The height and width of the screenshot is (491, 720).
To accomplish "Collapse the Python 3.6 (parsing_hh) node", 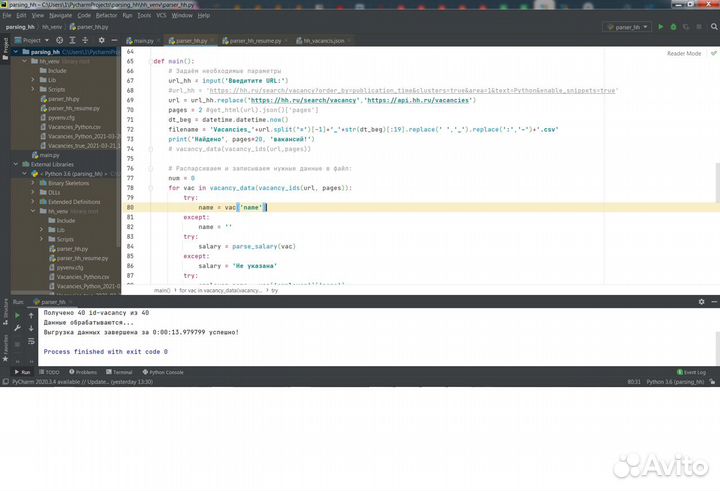I will [x=25, y=174].
